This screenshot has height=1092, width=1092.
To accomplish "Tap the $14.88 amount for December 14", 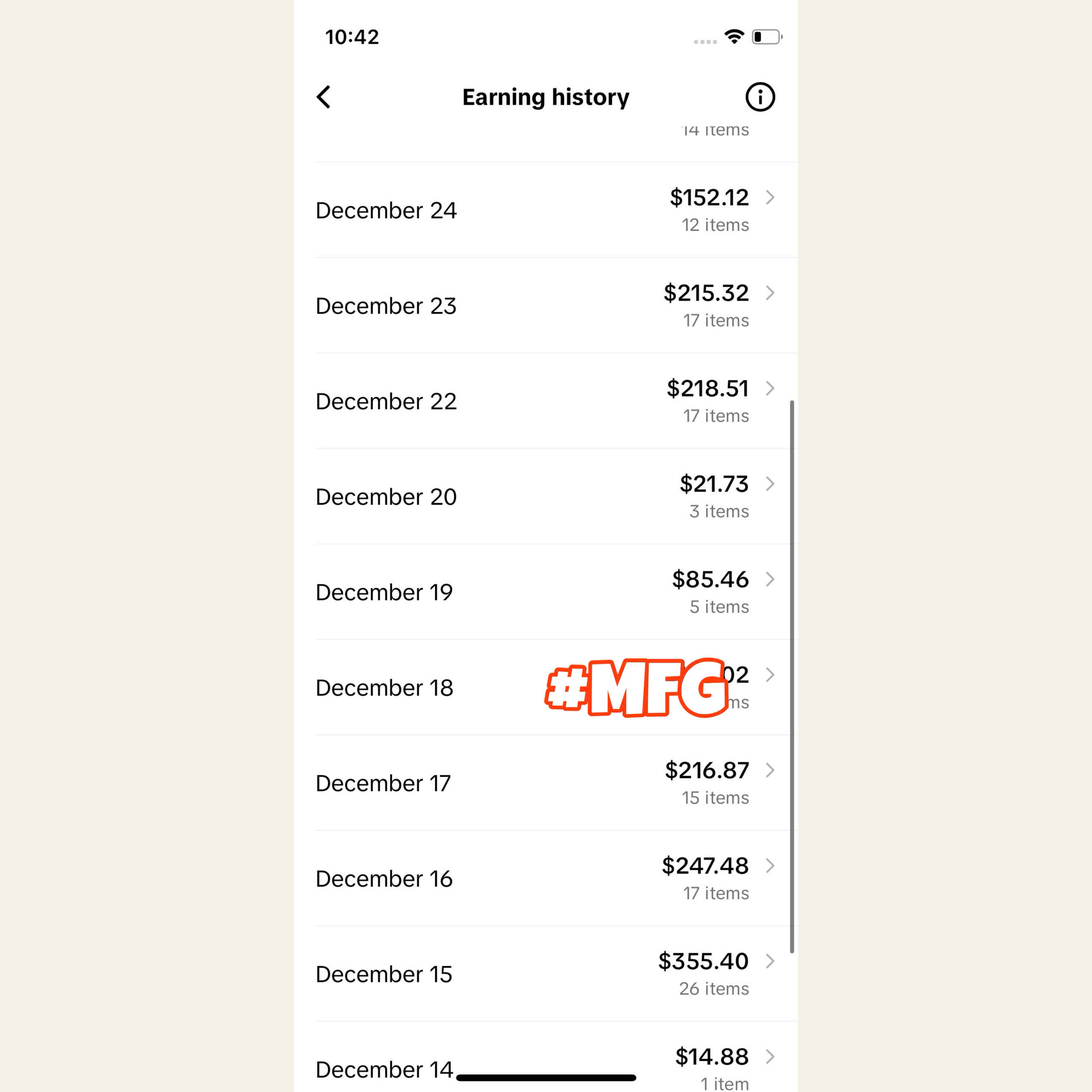I will [x=712, y=1057].
